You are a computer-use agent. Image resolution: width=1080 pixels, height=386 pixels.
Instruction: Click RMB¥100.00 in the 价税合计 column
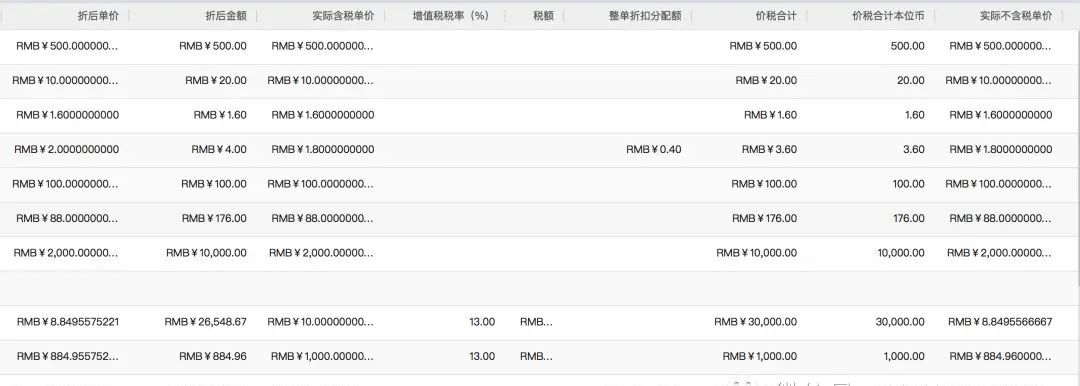764,184
